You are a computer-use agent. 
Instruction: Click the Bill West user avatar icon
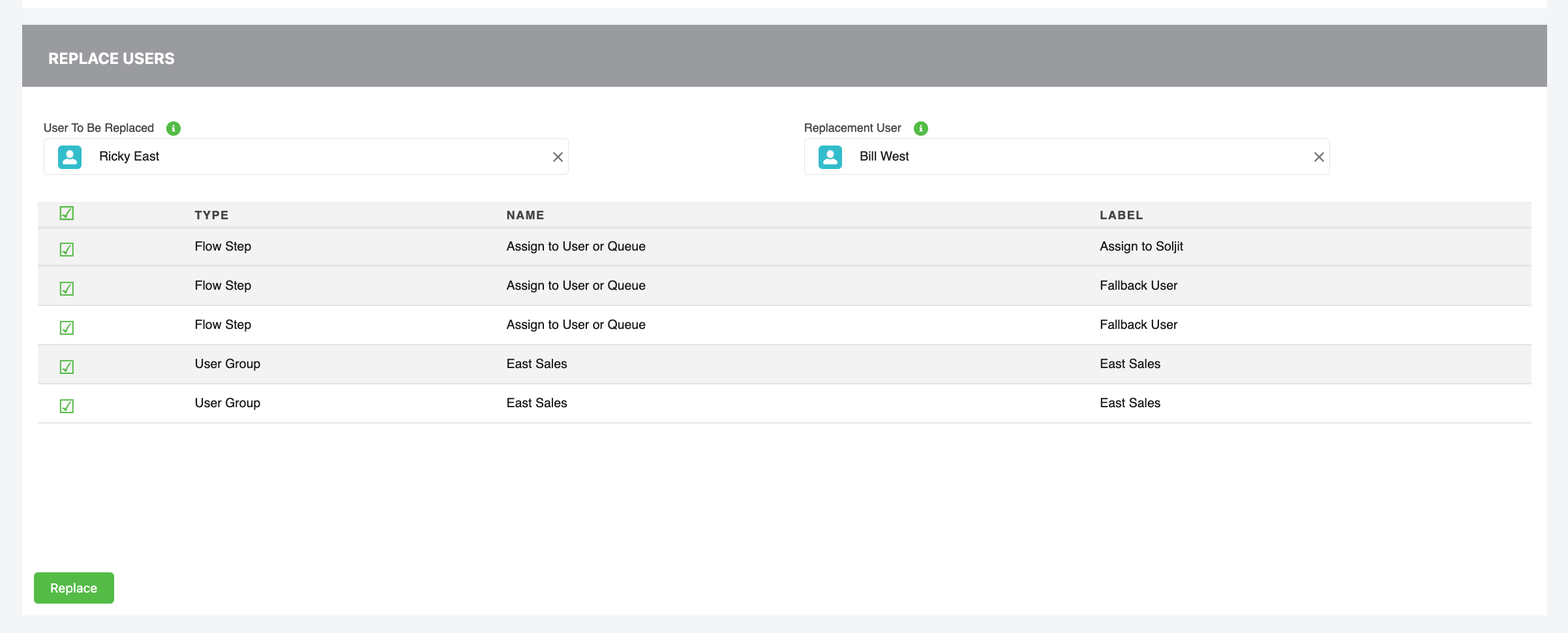tap(830, 157)
